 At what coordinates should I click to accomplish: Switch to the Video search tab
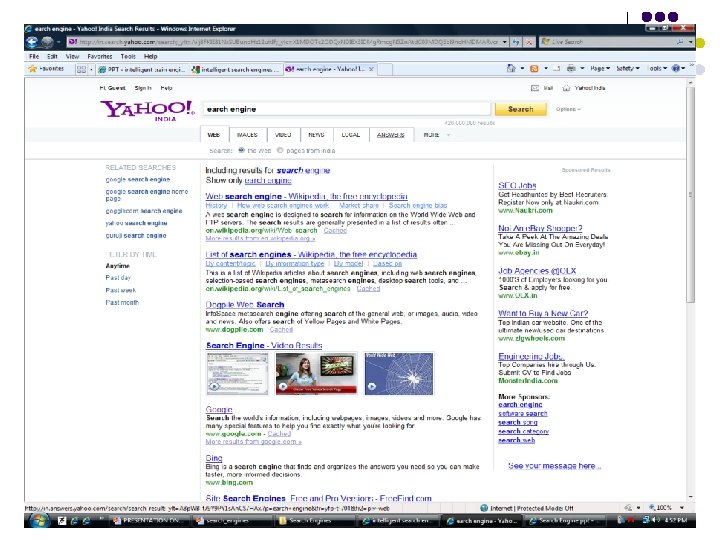pos(283,135)
